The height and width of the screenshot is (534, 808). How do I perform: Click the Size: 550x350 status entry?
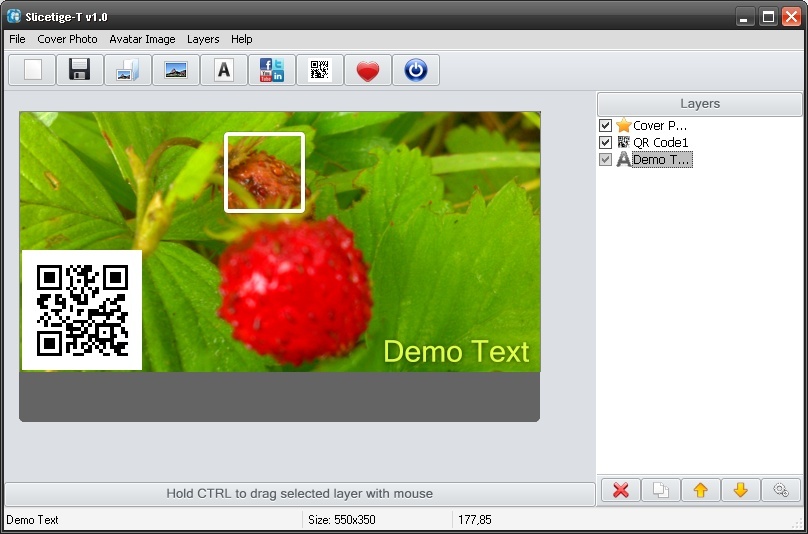pos(342,520)
